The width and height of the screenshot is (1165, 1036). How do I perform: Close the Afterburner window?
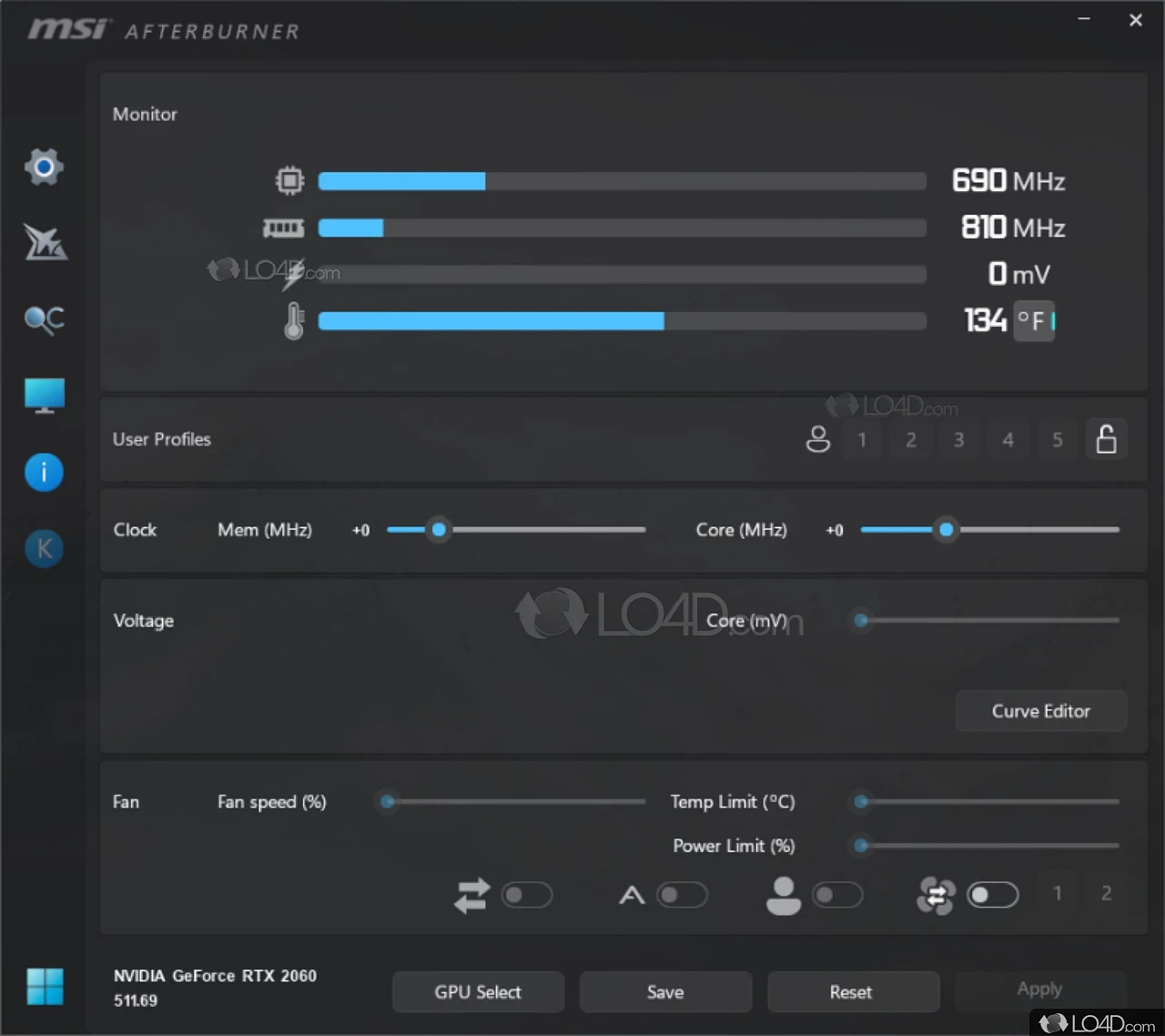click(x=1136, y=19)
